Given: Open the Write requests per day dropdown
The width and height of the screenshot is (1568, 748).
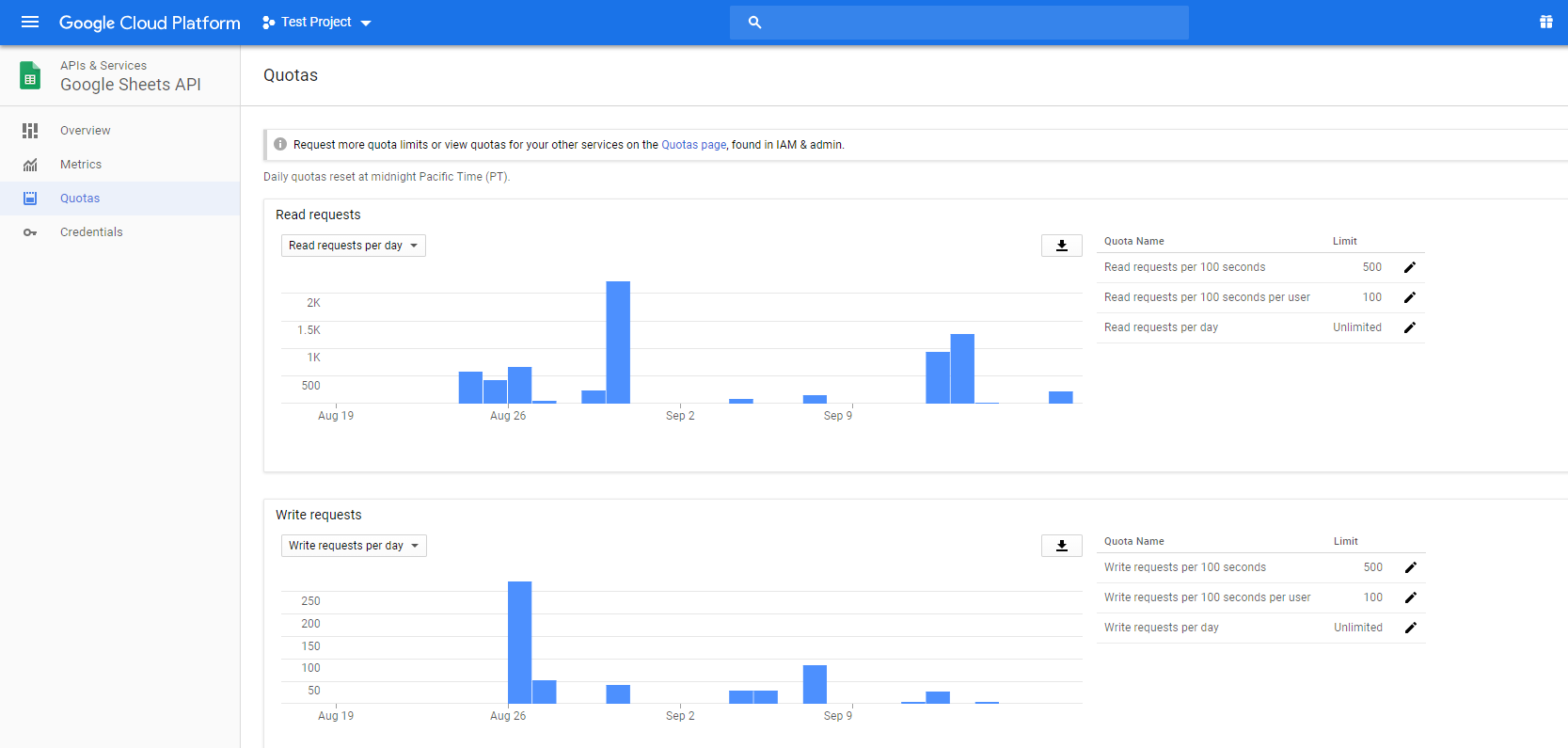Looking at the screenshot, I should point(354,546).
